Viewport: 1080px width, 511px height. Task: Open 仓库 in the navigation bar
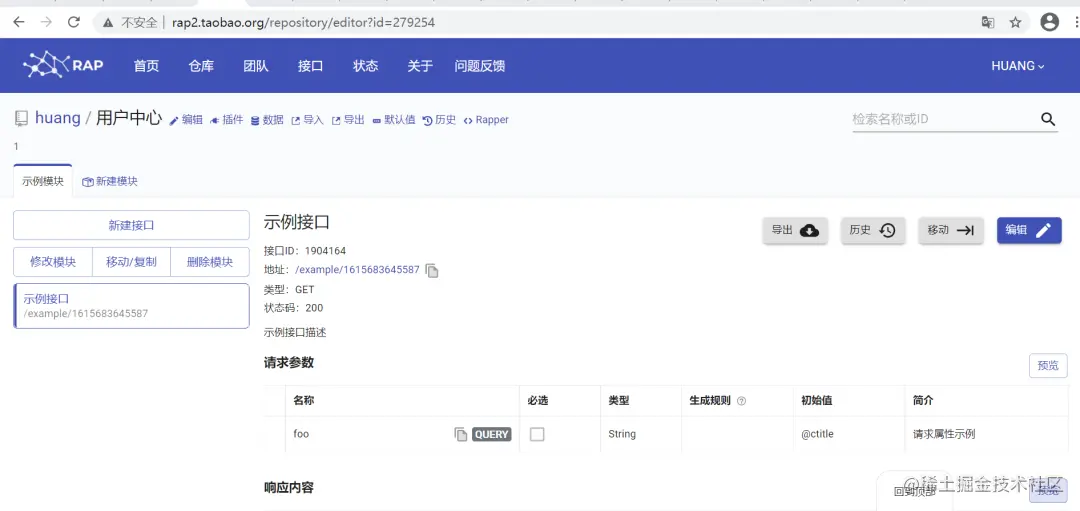pos(201,65)
